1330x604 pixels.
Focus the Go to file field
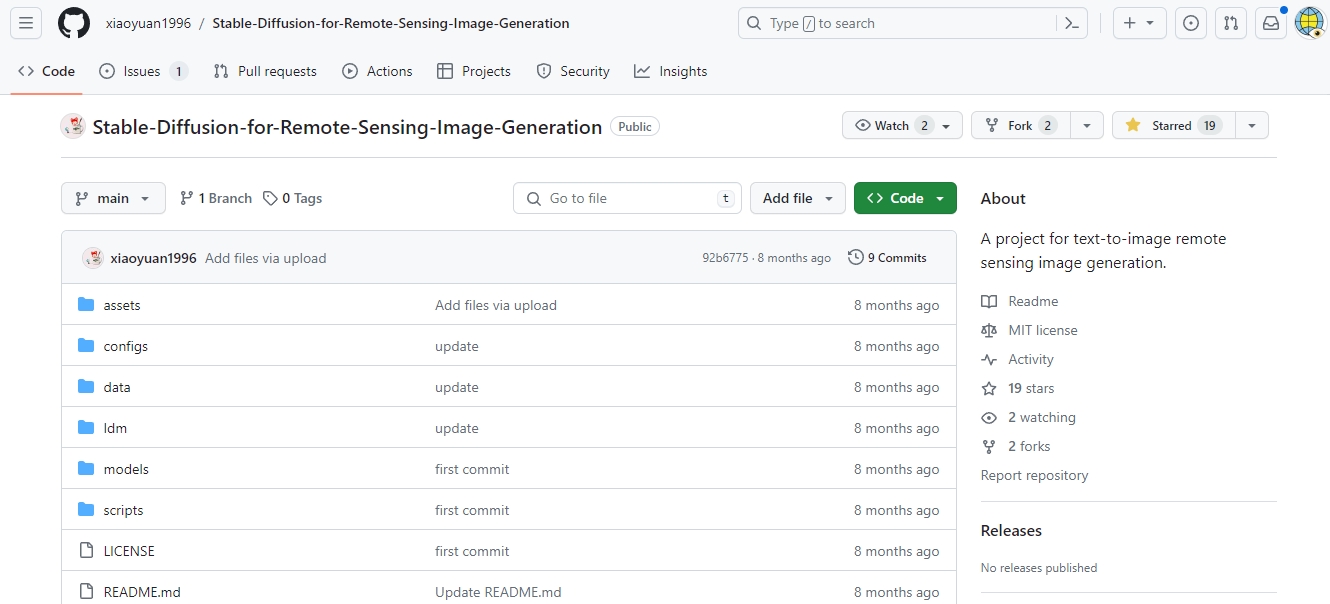pos(627,198)
